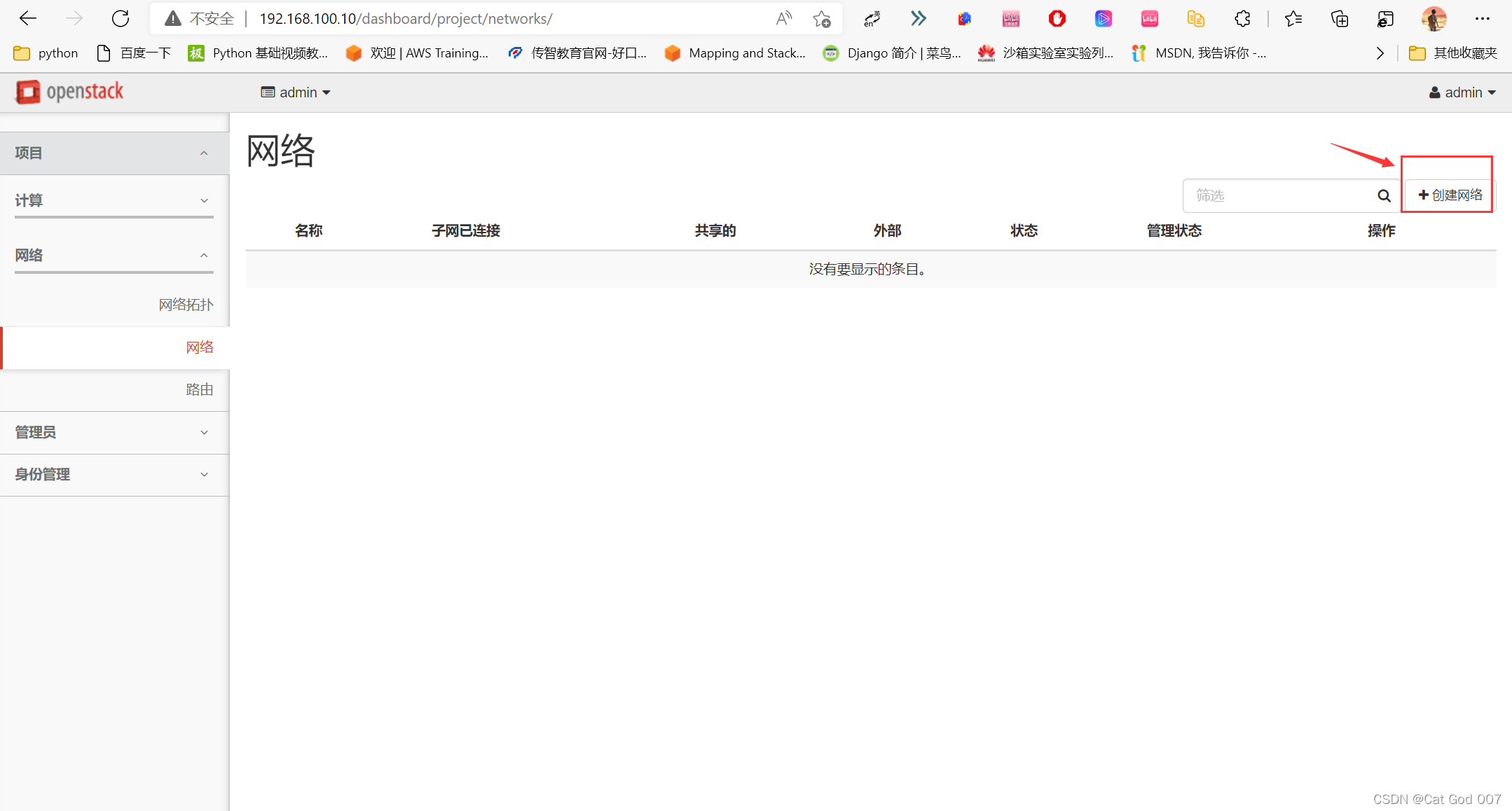Expand the 计算 sidebar section
Screen dimensions: 1512x811
[114, 200]
